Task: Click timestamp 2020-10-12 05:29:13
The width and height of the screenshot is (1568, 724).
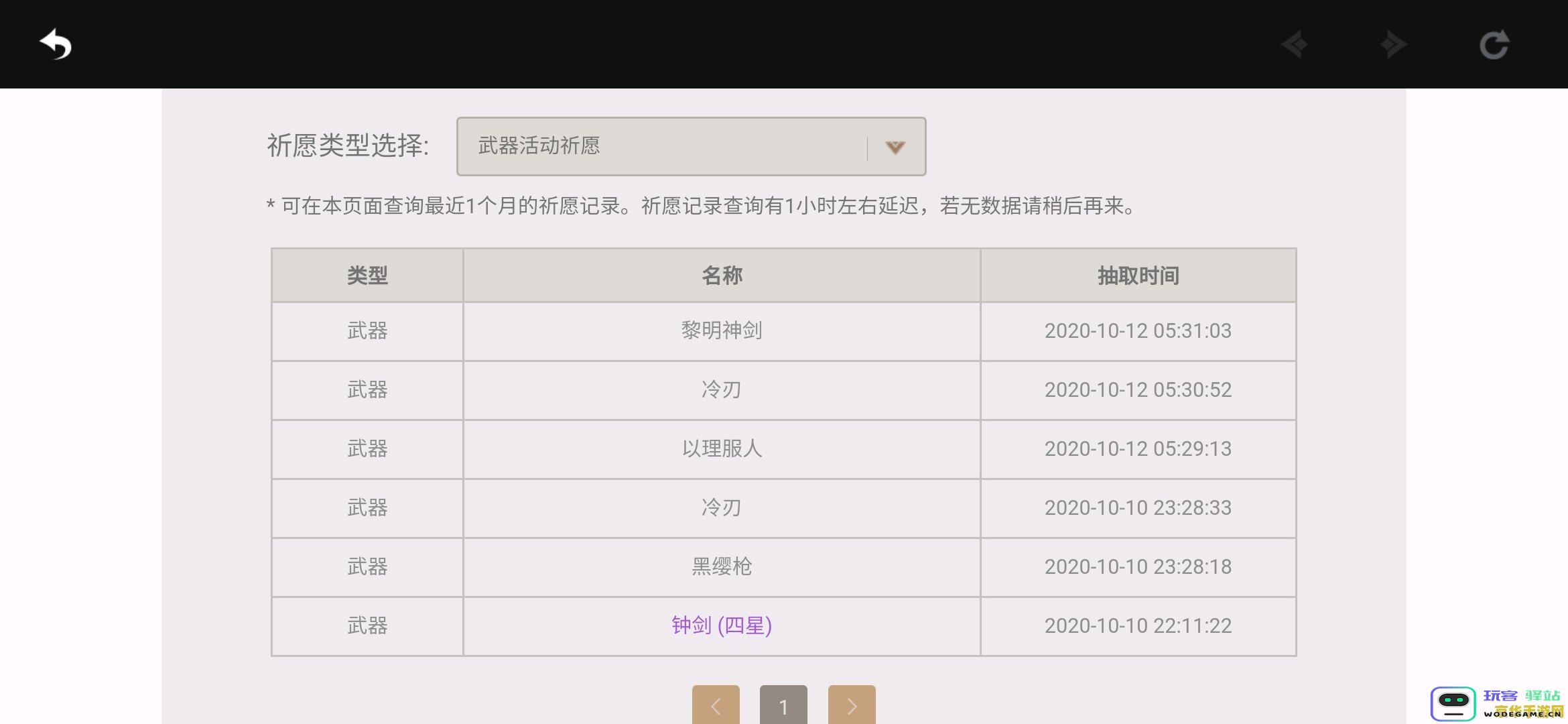Action: (x=1138, y=448)
